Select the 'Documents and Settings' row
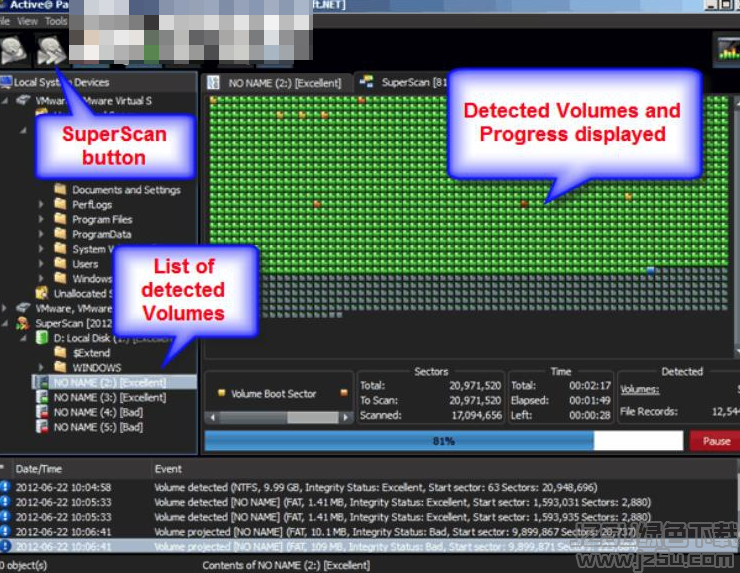The image size is (740, 573). click(126, 189)
